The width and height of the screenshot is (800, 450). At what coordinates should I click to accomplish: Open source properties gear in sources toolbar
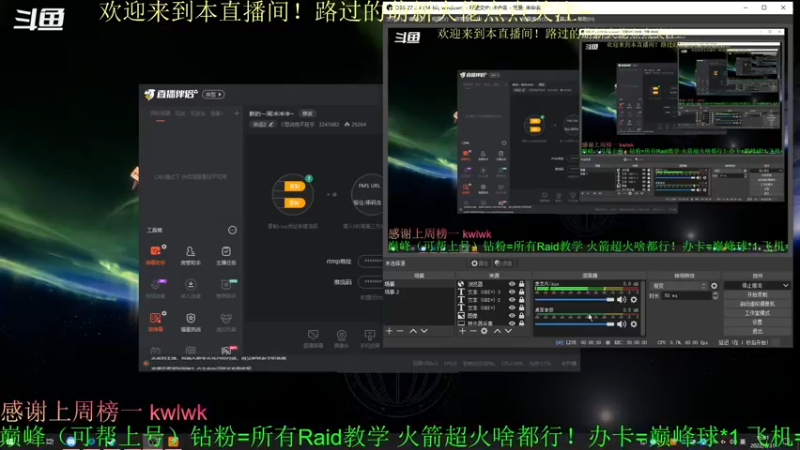[484, 331]
